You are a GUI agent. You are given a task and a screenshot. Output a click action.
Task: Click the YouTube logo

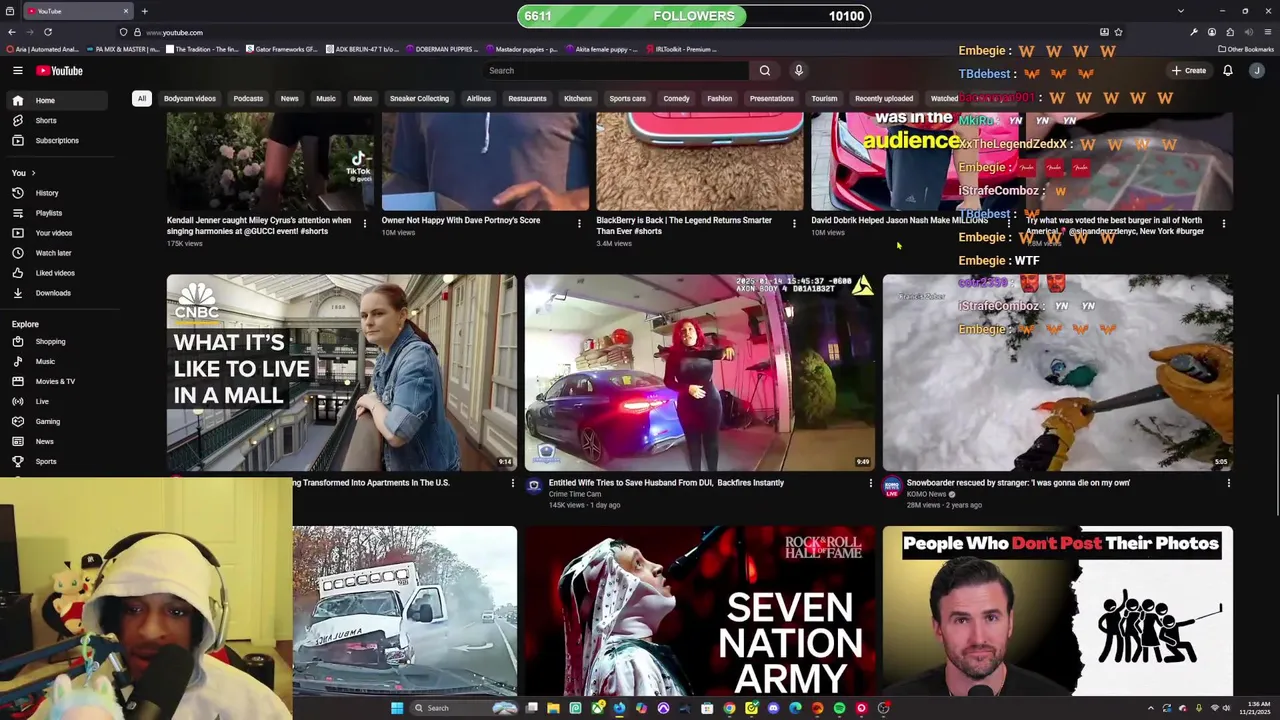point(59,70)
